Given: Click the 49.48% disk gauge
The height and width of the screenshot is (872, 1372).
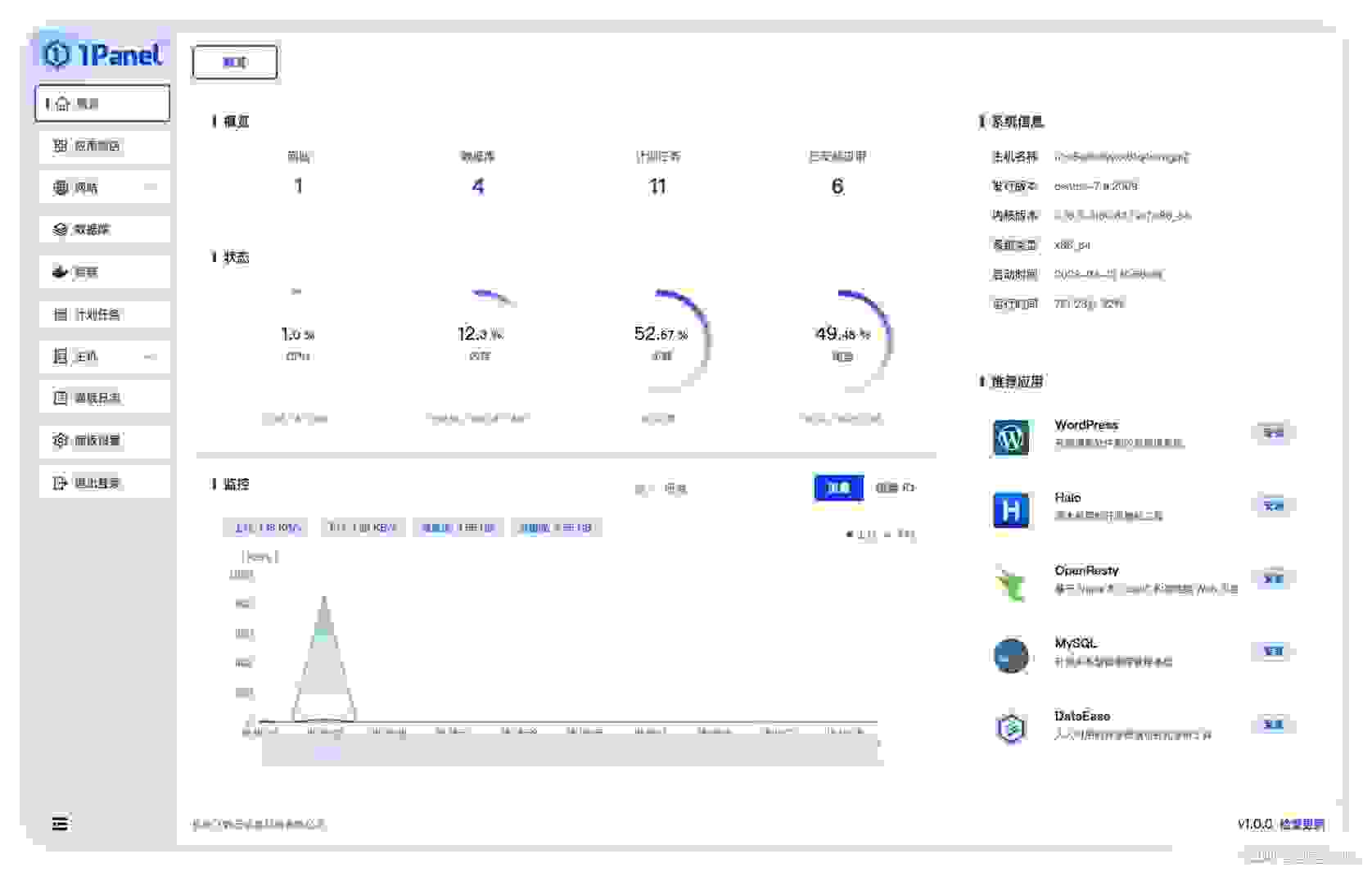Looking at the screenshot, I should 842,342.
